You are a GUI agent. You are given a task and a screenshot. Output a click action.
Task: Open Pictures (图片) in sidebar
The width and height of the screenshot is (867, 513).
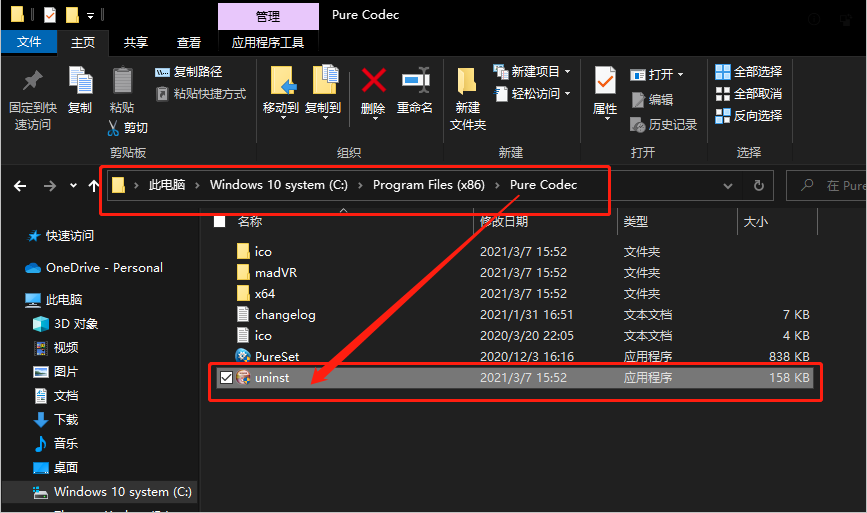coord(55,371)
